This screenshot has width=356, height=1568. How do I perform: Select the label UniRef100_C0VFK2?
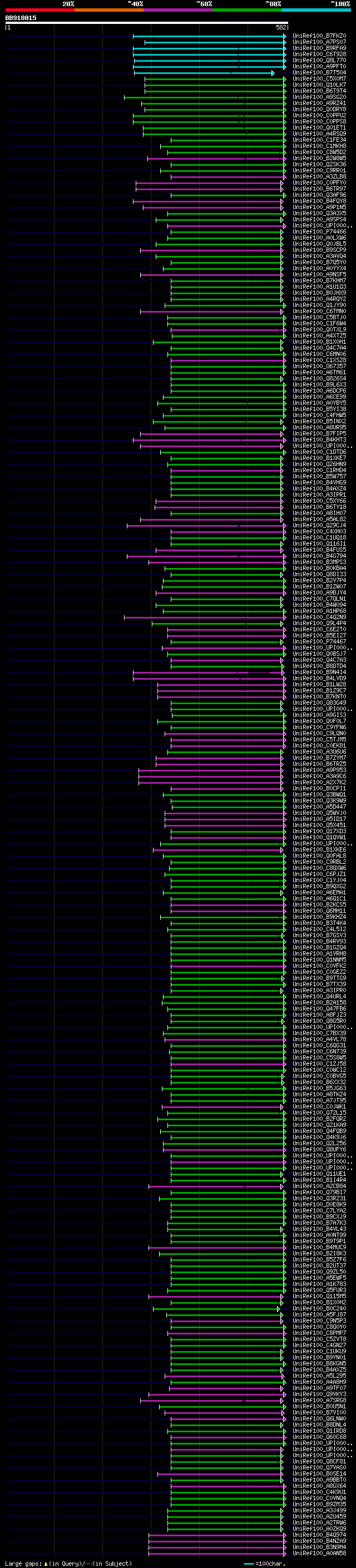[x=319, y=966]
